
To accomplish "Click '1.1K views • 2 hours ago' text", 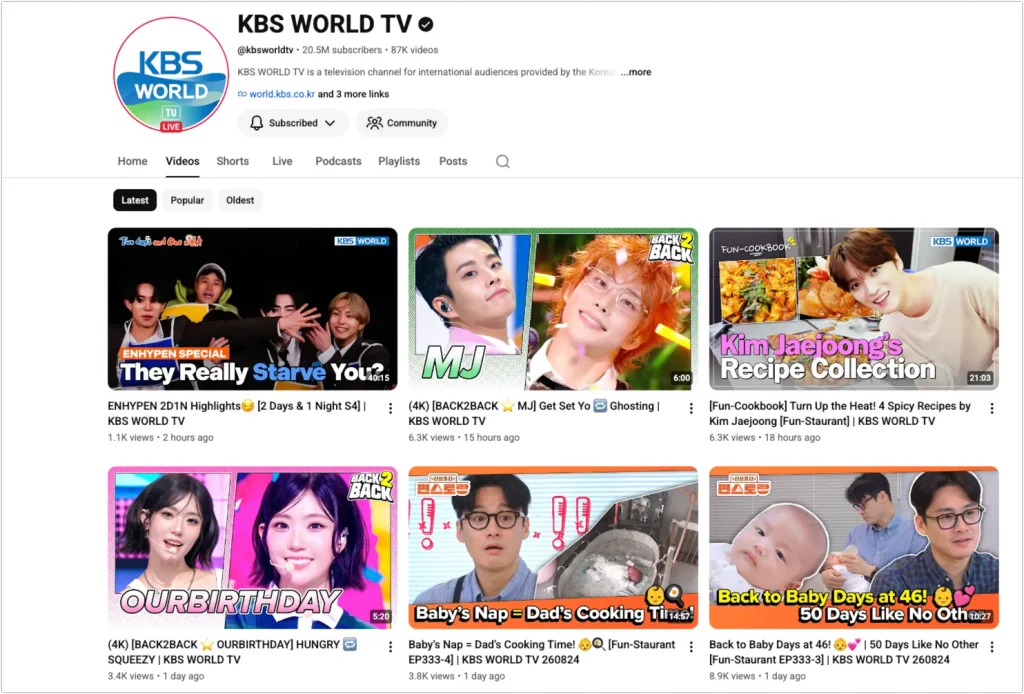I will (x=161, y=437).
